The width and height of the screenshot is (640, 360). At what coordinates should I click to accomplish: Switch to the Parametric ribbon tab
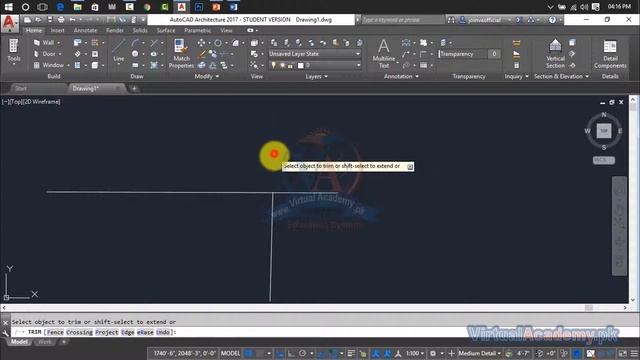pos(198,30)
